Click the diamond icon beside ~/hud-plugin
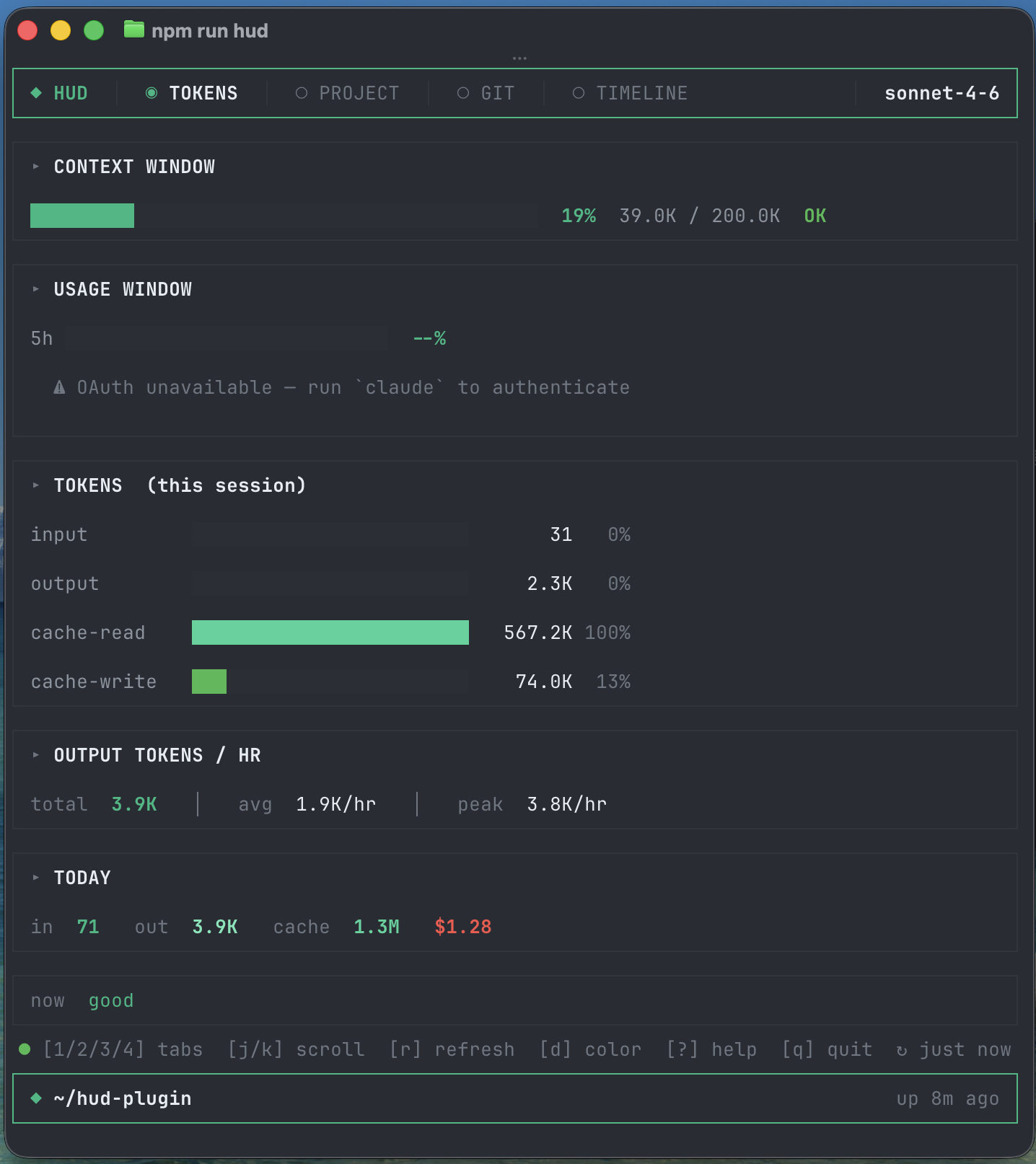 36,1098
